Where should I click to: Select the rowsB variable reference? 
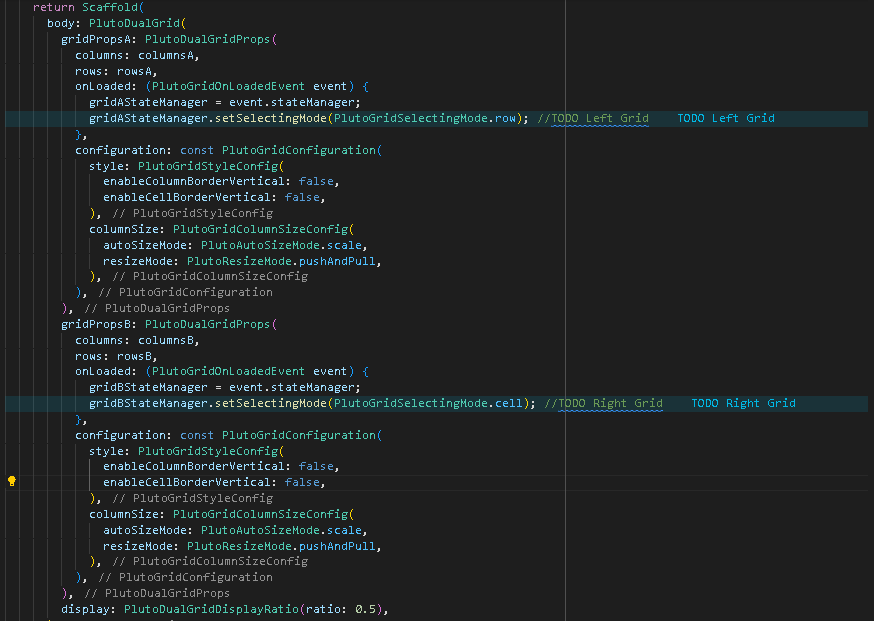coord(135,355)
